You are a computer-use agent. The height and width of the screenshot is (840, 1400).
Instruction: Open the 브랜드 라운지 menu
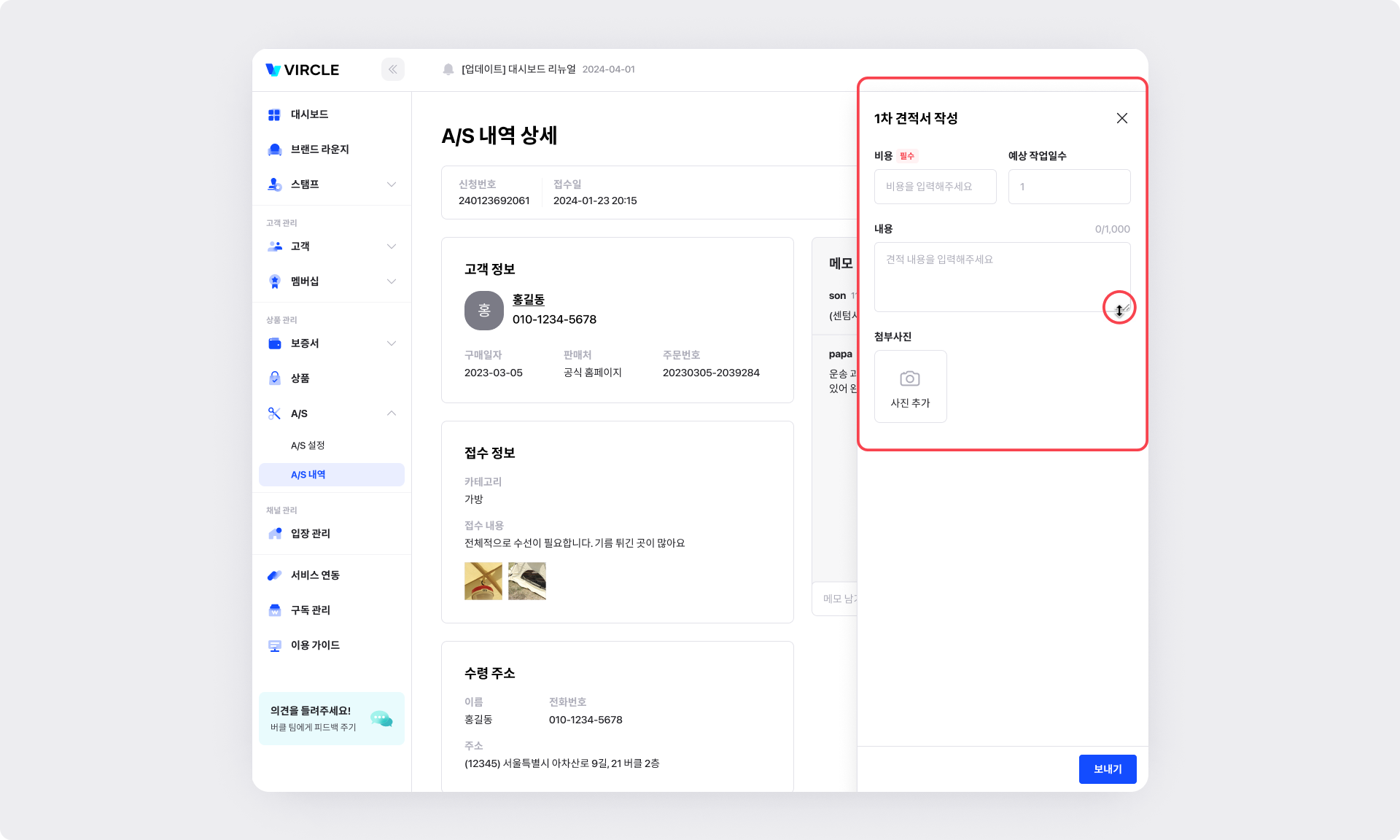coord(319,149)
